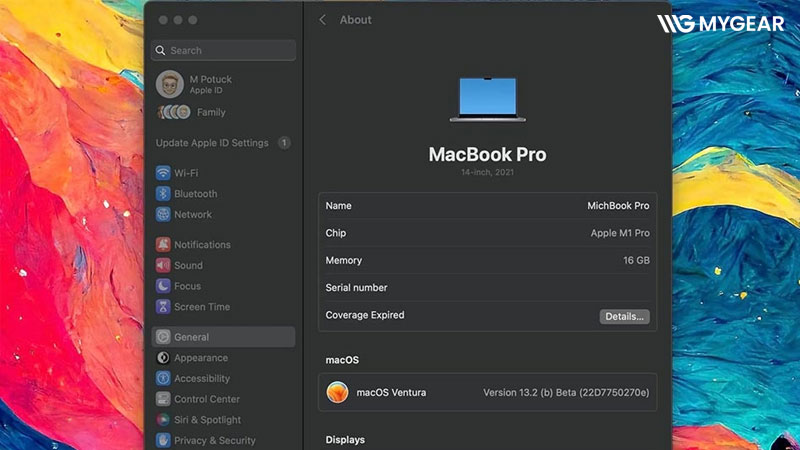
Task: Click the Displays section heading
Action: tap(345, 439)
